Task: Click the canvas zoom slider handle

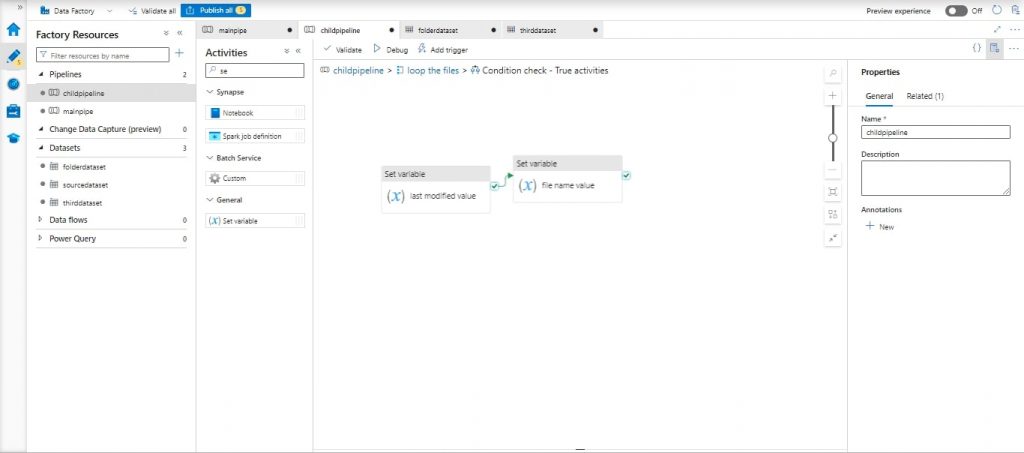Action: 833,138
